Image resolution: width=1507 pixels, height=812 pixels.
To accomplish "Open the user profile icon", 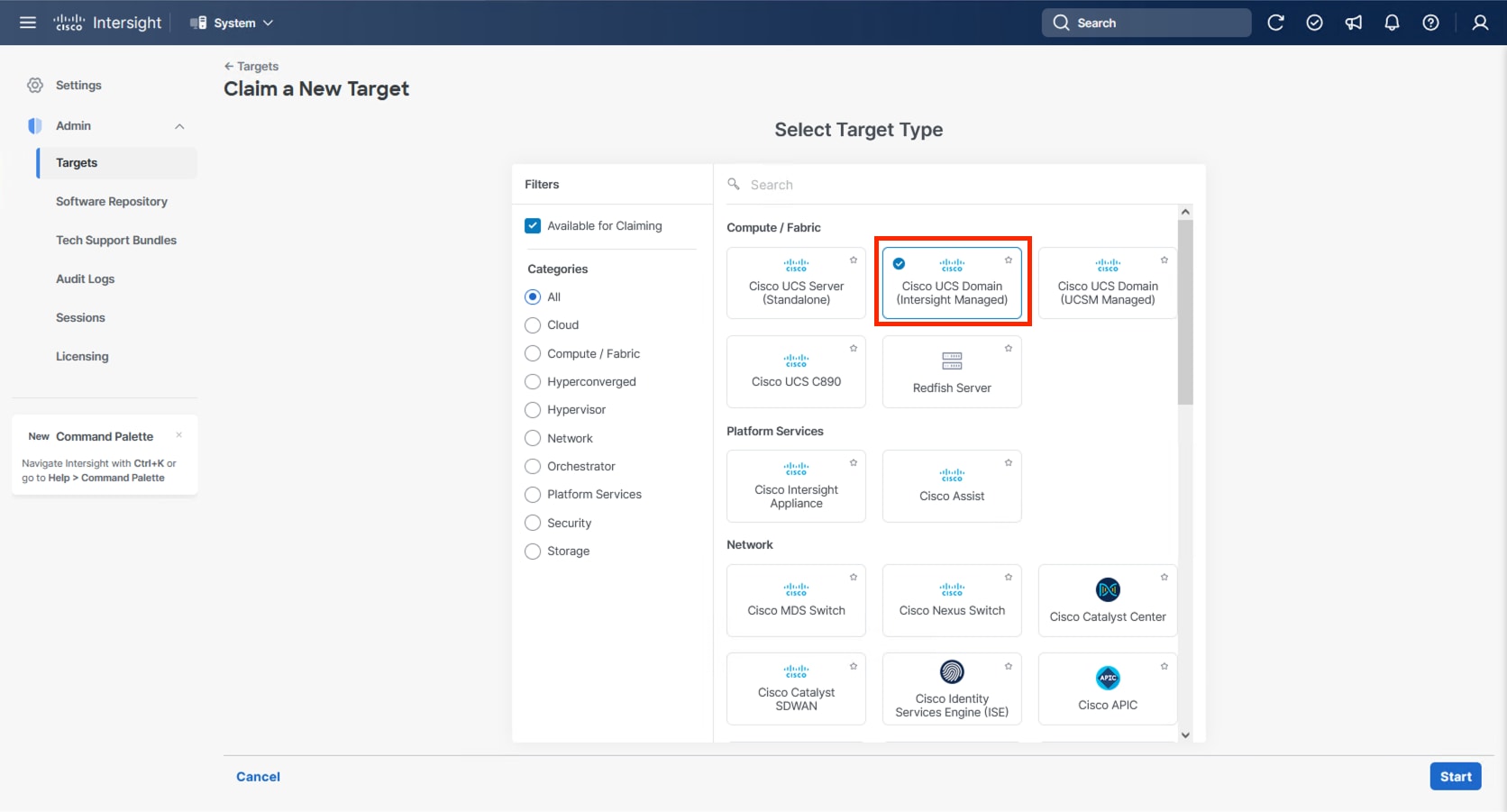I will pyautogui.click(x=1480, y=23).
